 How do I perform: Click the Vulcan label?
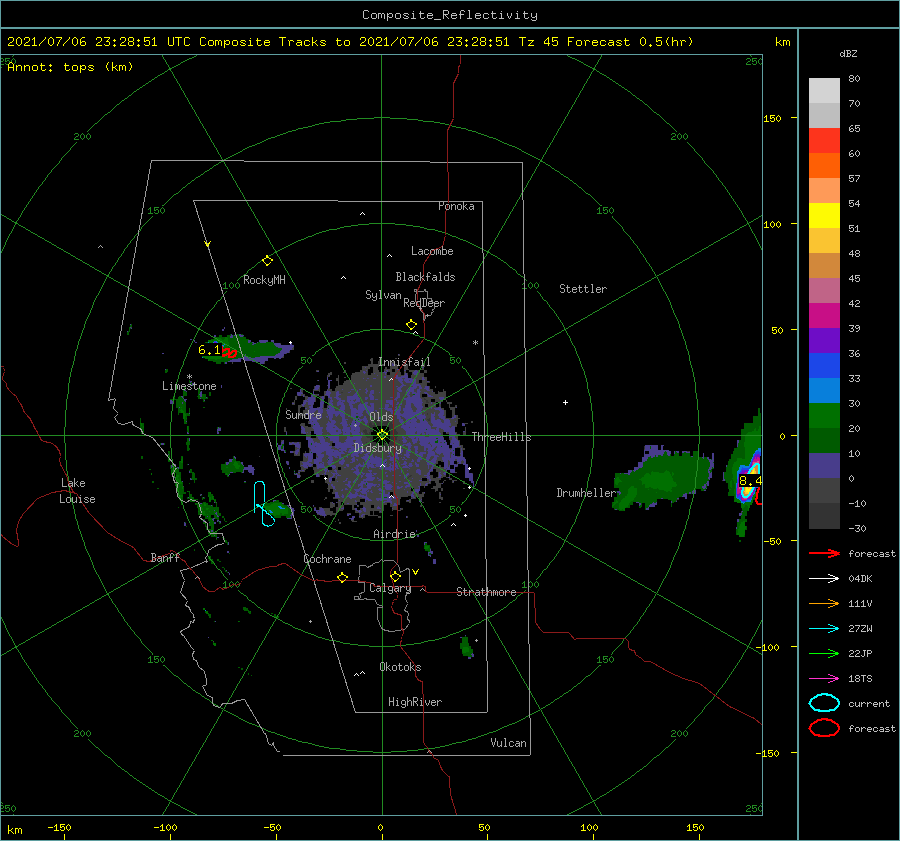pos(509,743)
